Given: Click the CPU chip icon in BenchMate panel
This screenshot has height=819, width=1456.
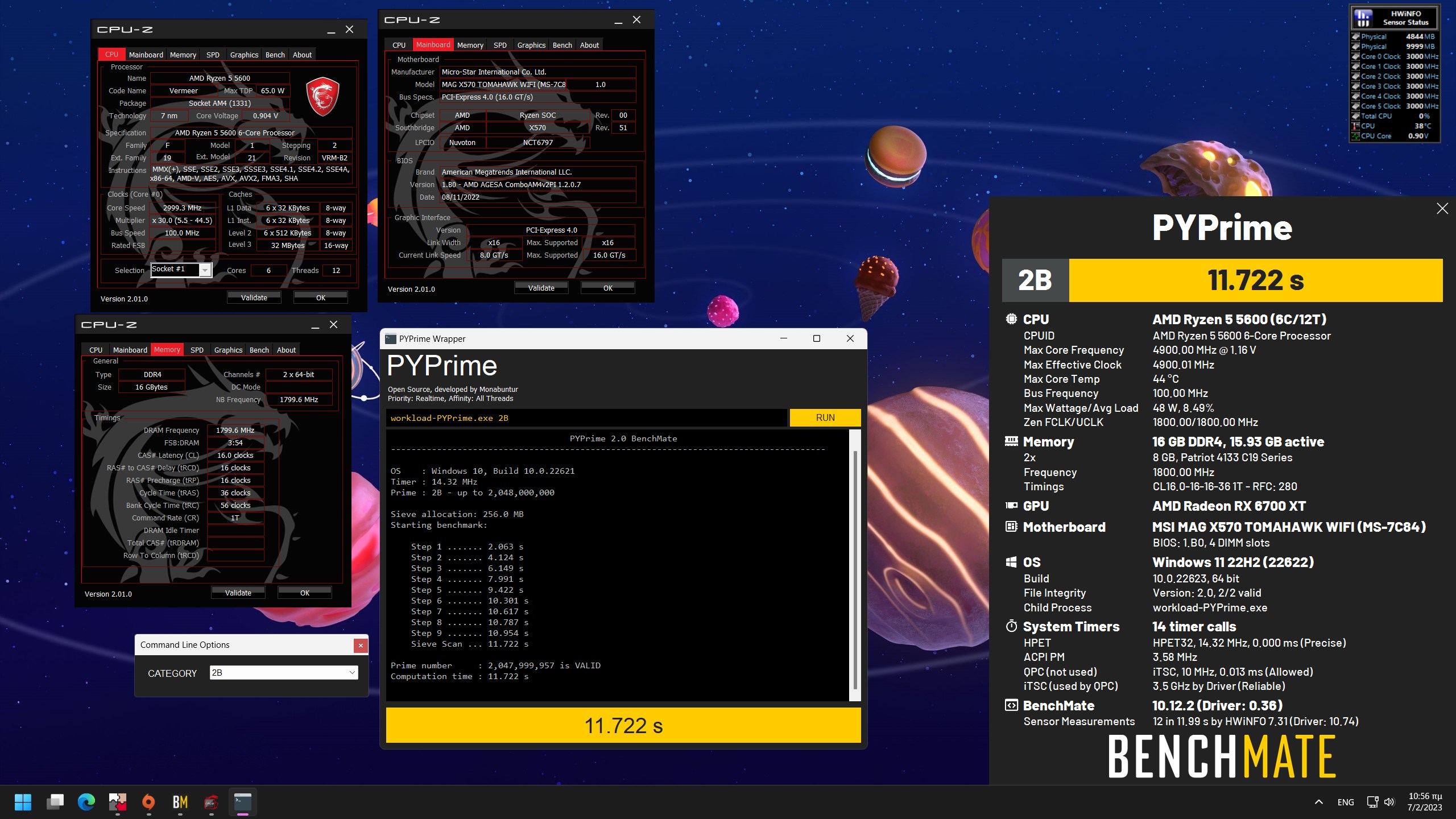Looking at the screenshot, I should pos(1011,319).
